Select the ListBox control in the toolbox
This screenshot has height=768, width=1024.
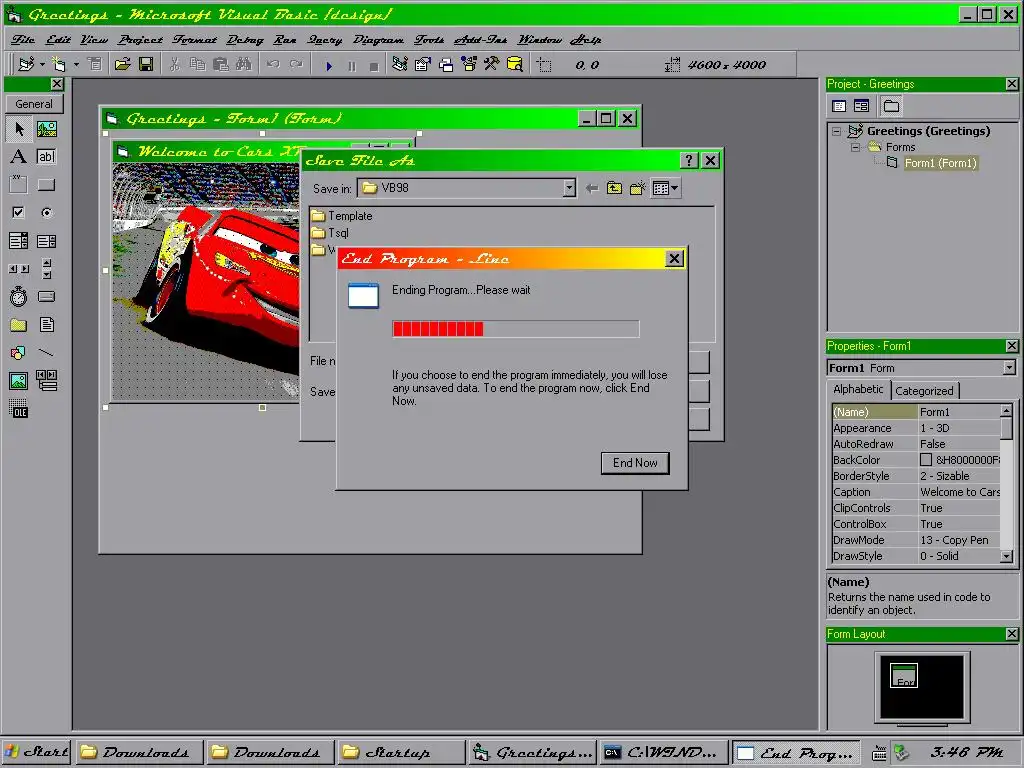pos(46,241)
